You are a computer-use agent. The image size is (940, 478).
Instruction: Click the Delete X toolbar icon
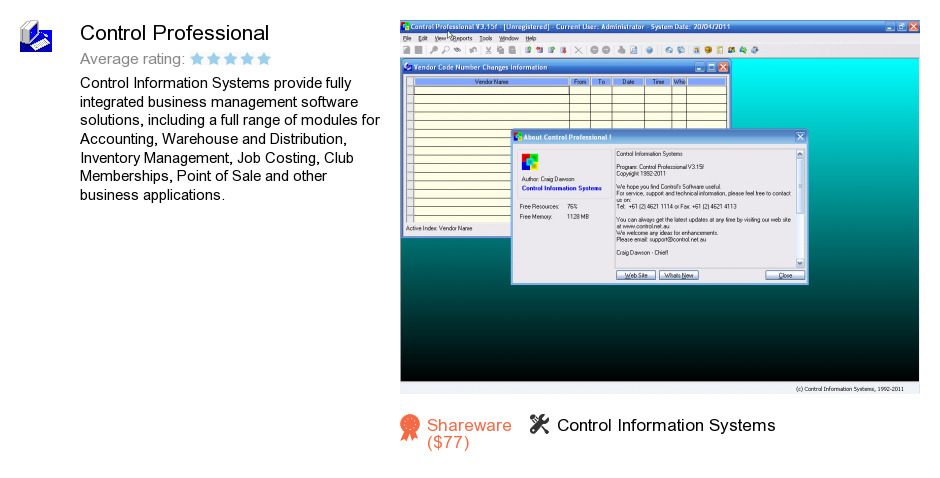pos(579,50)
